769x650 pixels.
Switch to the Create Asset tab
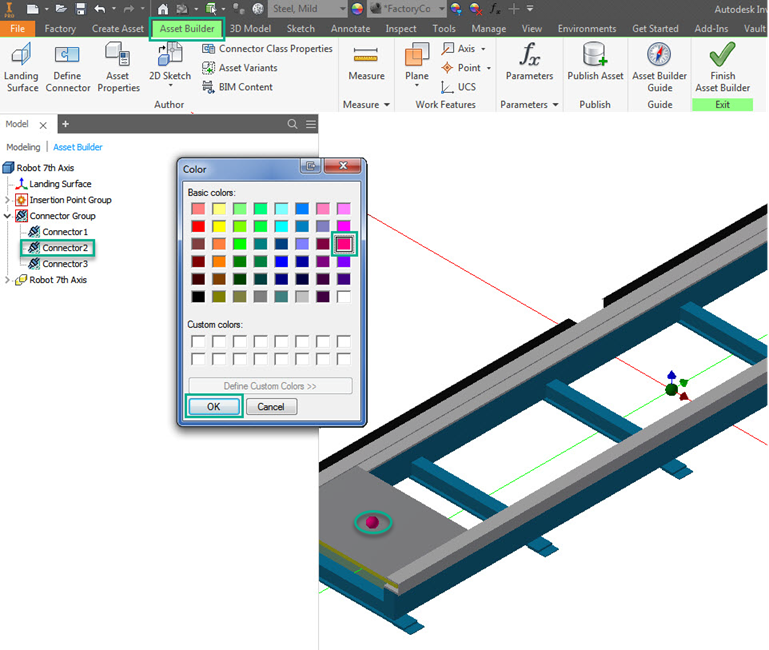[118, 28]
